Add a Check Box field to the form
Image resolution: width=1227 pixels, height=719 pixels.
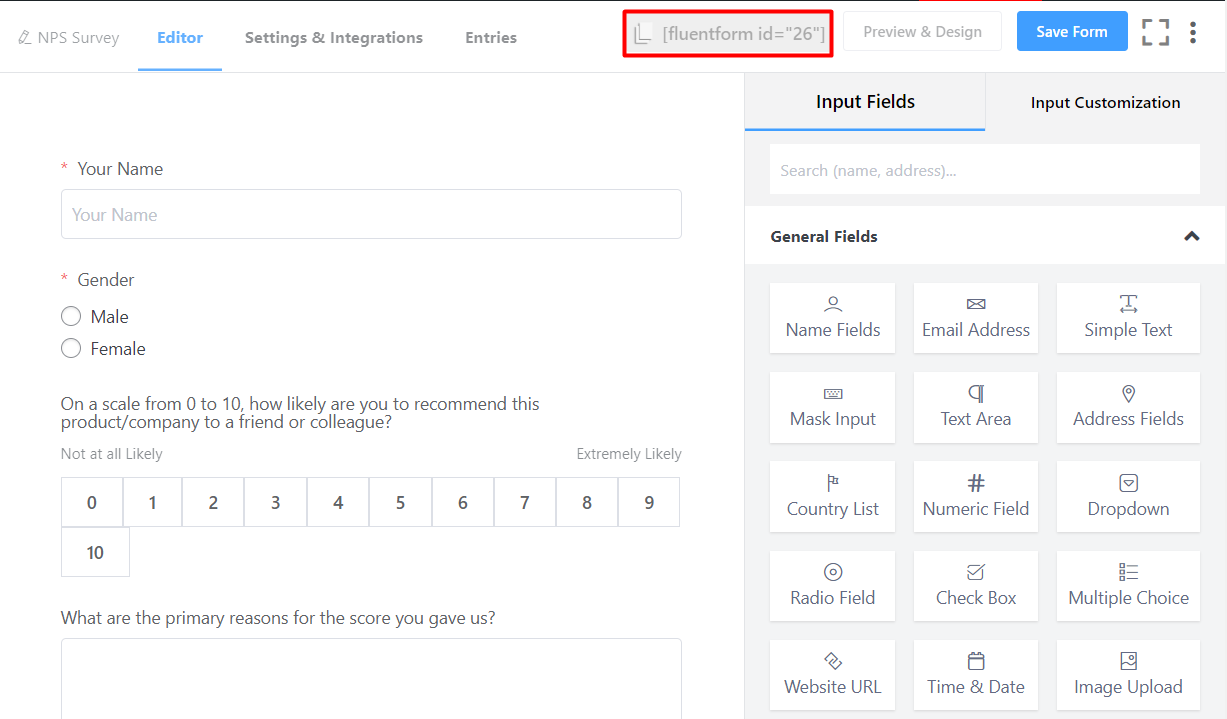point(975,585)
